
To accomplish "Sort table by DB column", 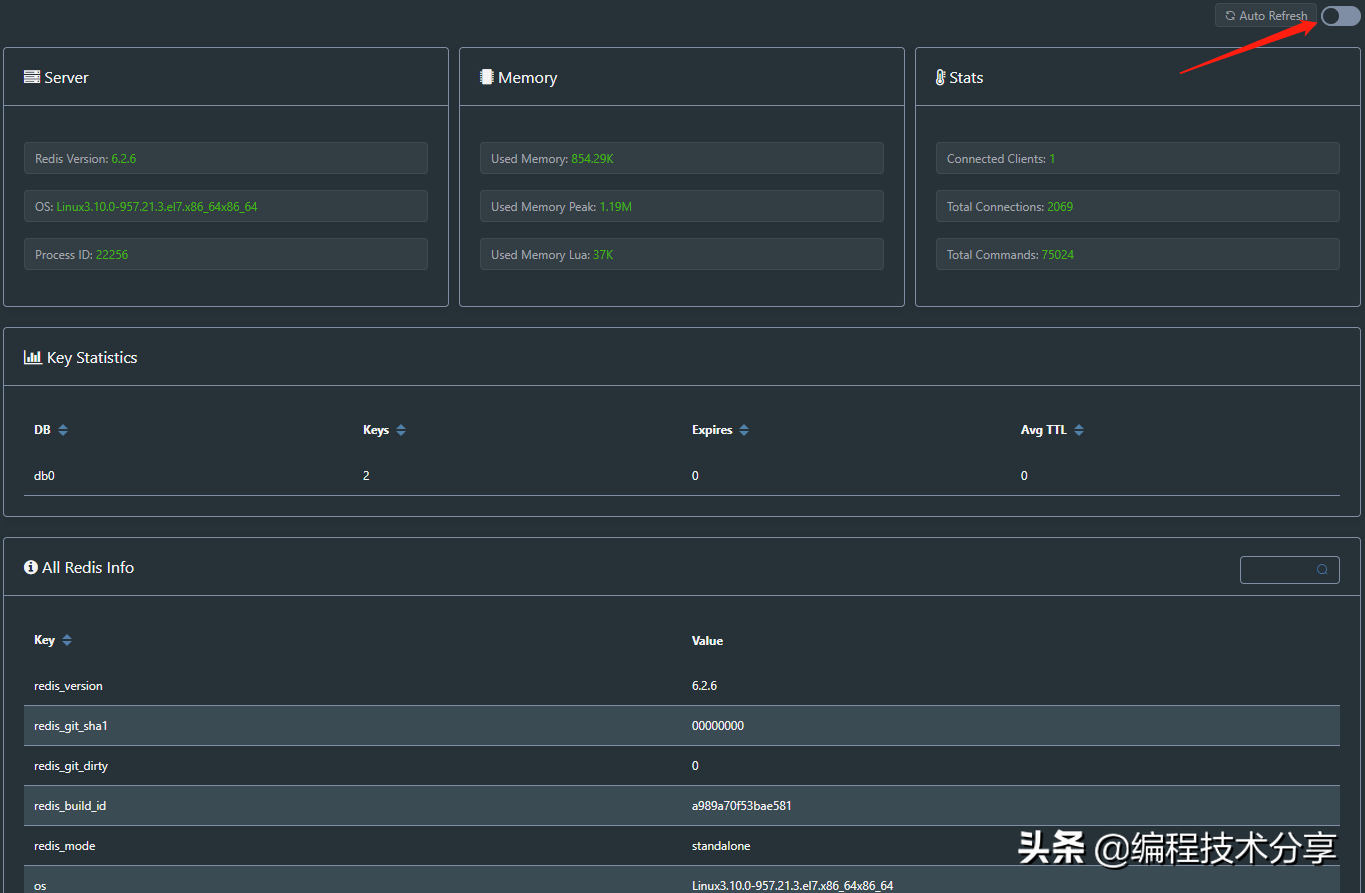I will pos(63,430).
